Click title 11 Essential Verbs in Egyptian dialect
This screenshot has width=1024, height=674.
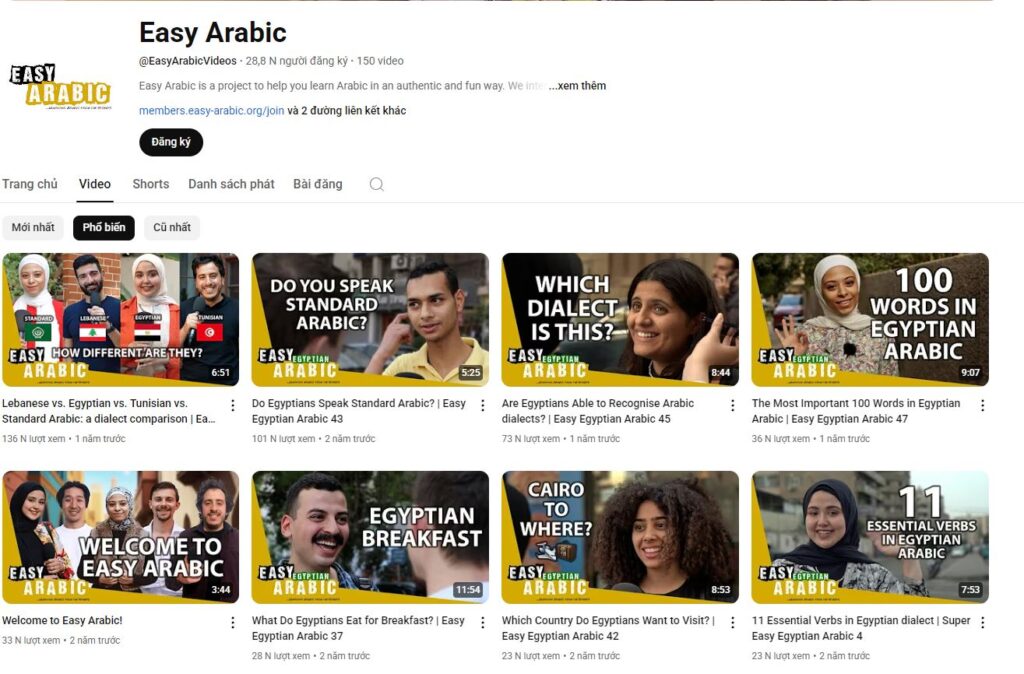pos(861,628)
